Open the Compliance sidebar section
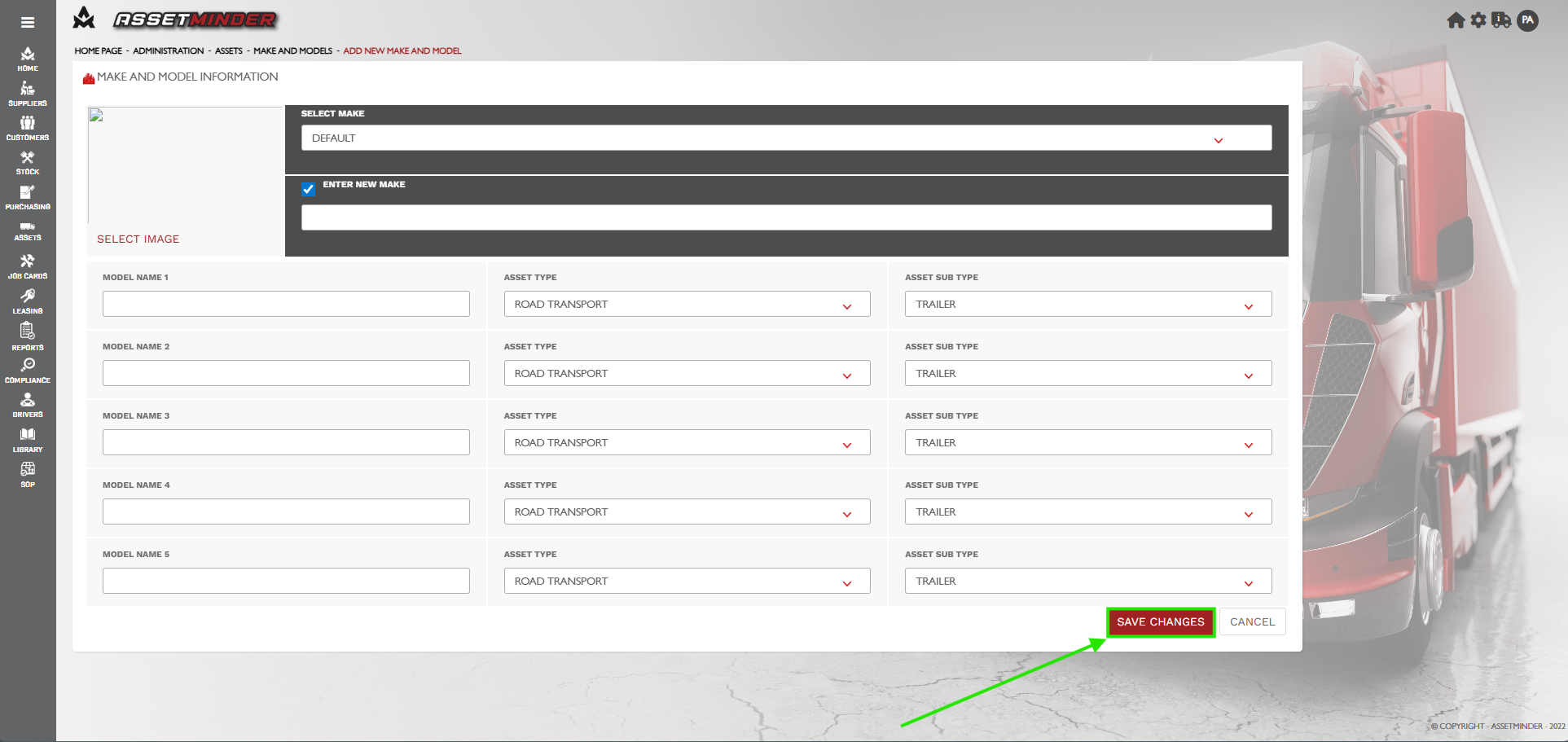 tap(28, 371)
